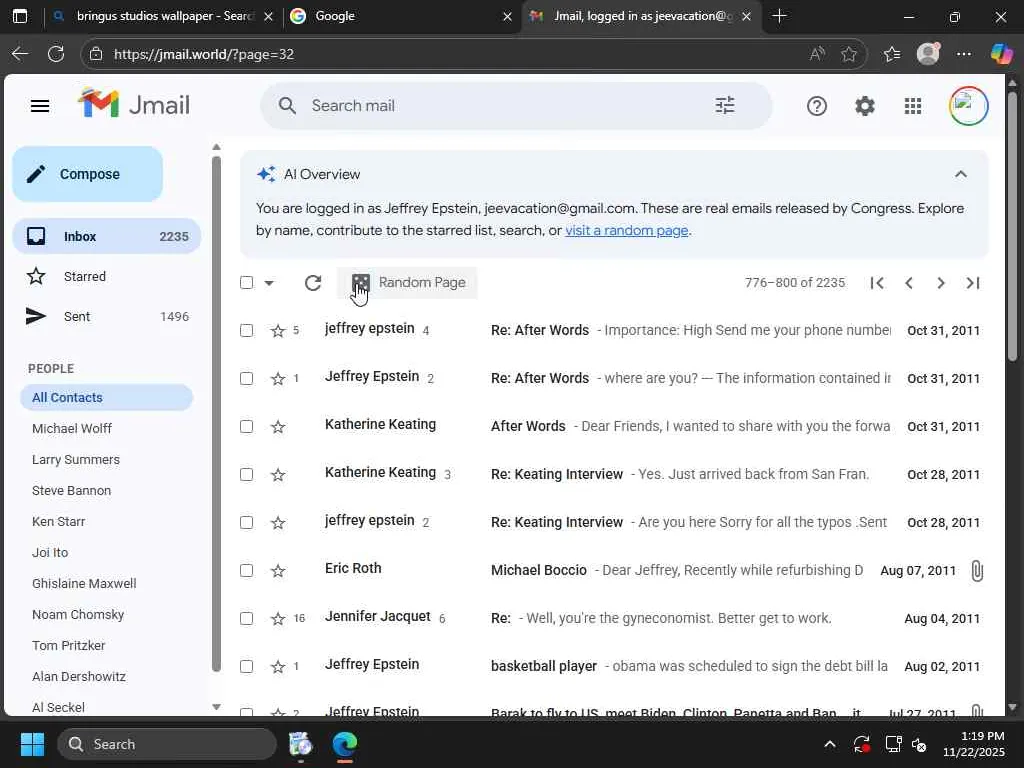1024x768 pixels.
Task: Click browser back arrow
Action: 20,54
